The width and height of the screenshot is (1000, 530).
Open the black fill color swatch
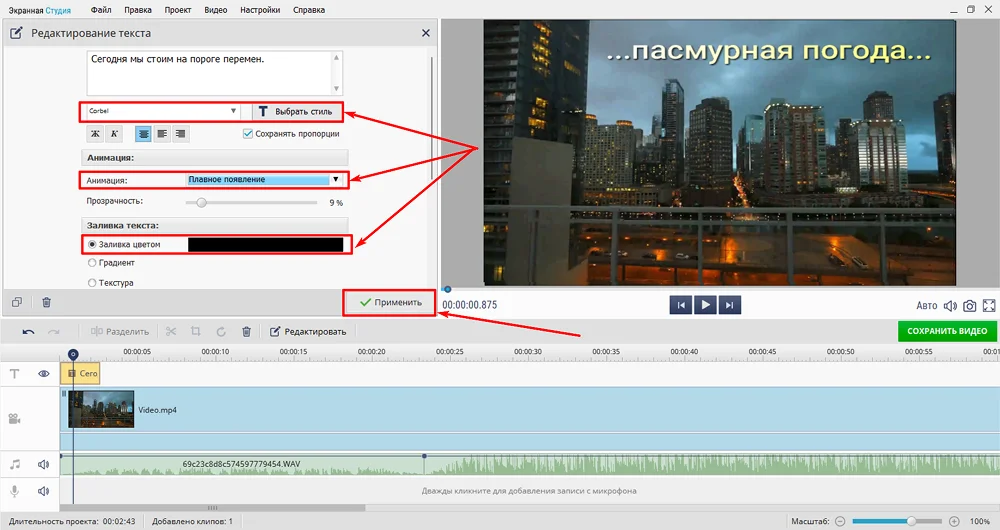point(265,244)
